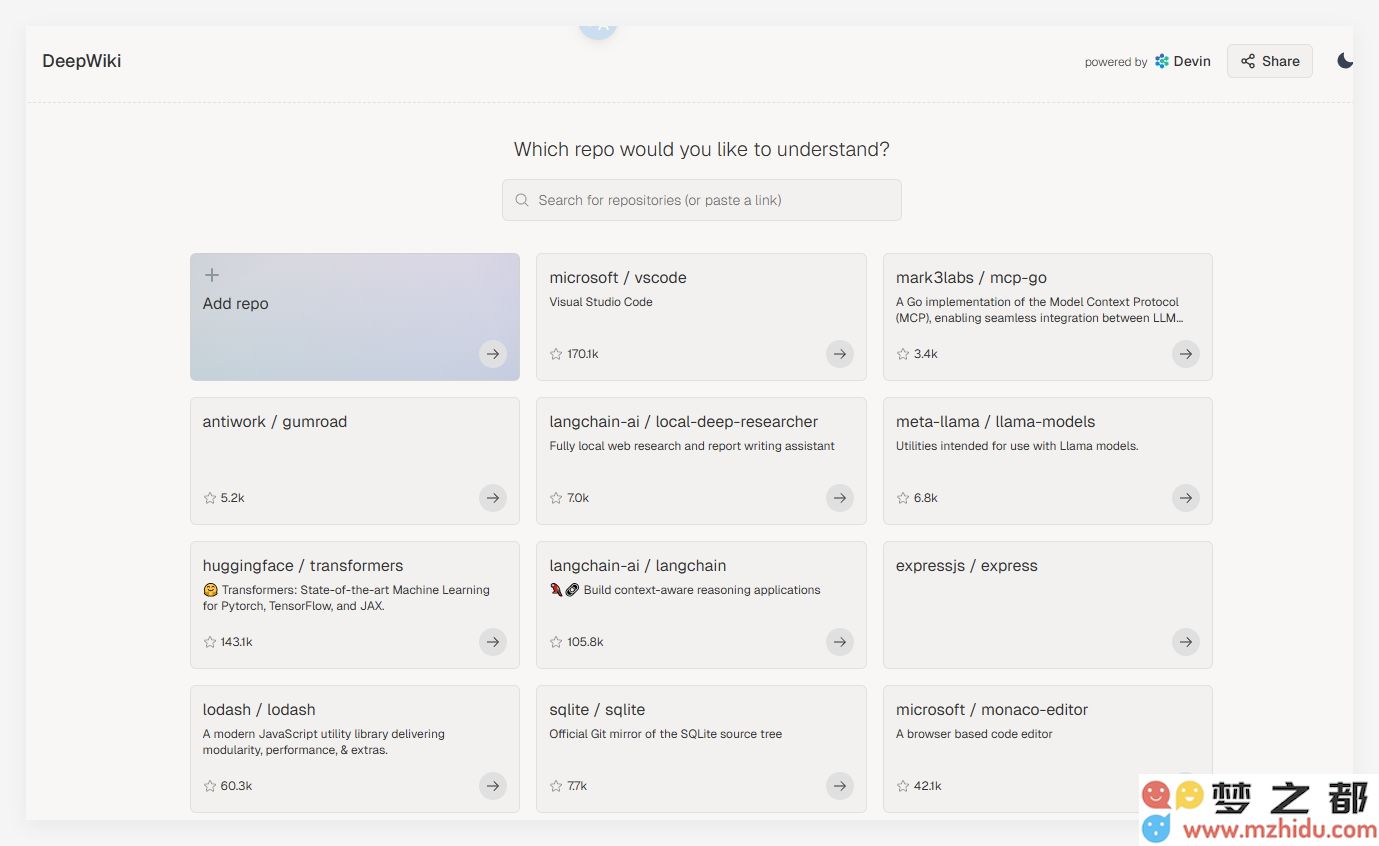Open the langchain-ai / langchain arrow button
1379x846 pixels.
tap(839, 641)
